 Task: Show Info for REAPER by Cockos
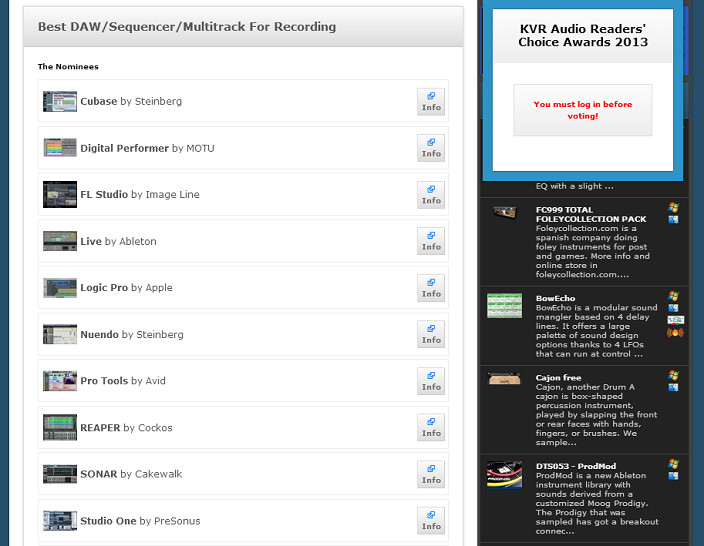(431, 427)
